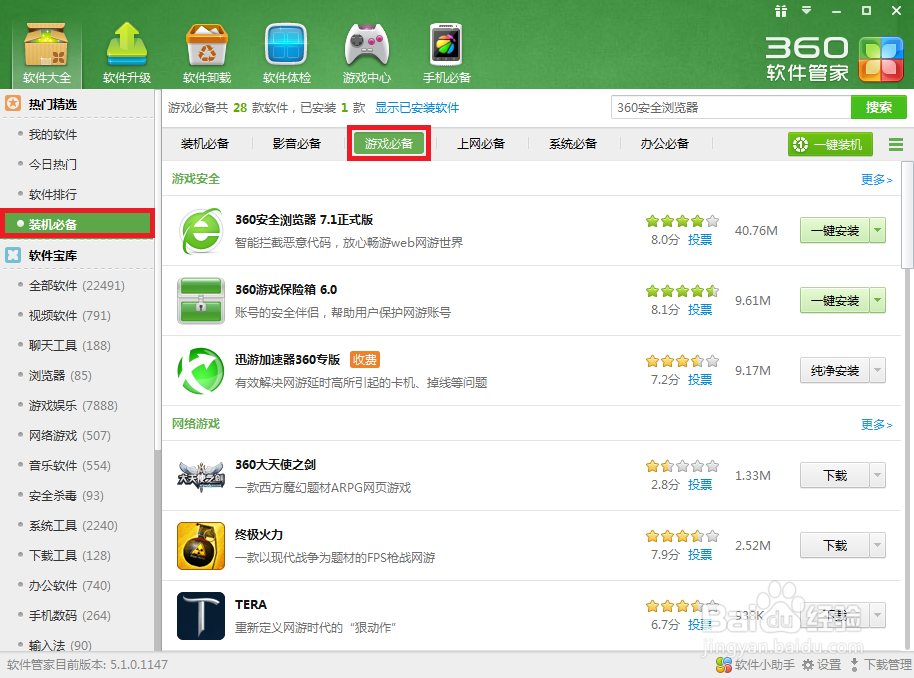Click 纯净安装 for 迅游加速器
Viewport: 914px width, 678px height.
(x=835, y=370)
